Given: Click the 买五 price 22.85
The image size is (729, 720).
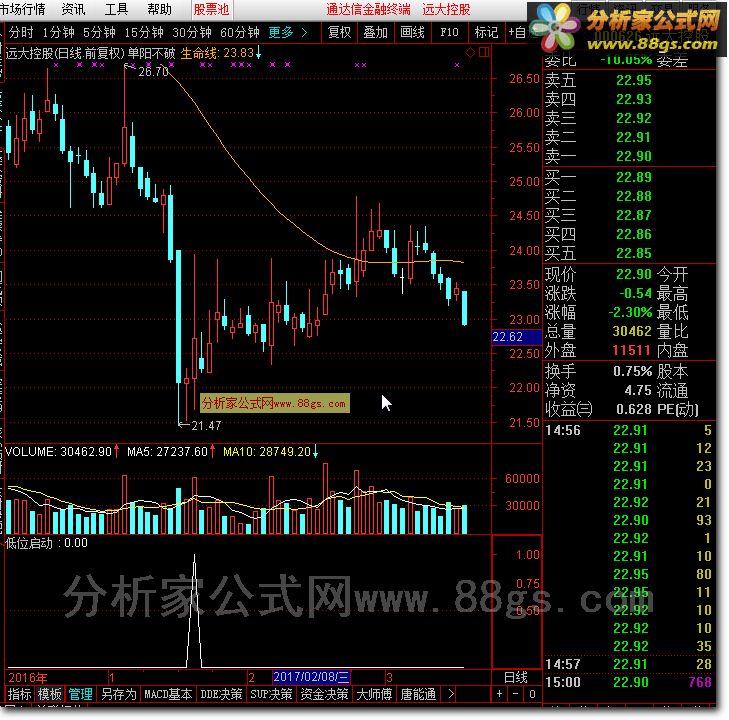Looking at the screenshot, I should pos(634,253).
